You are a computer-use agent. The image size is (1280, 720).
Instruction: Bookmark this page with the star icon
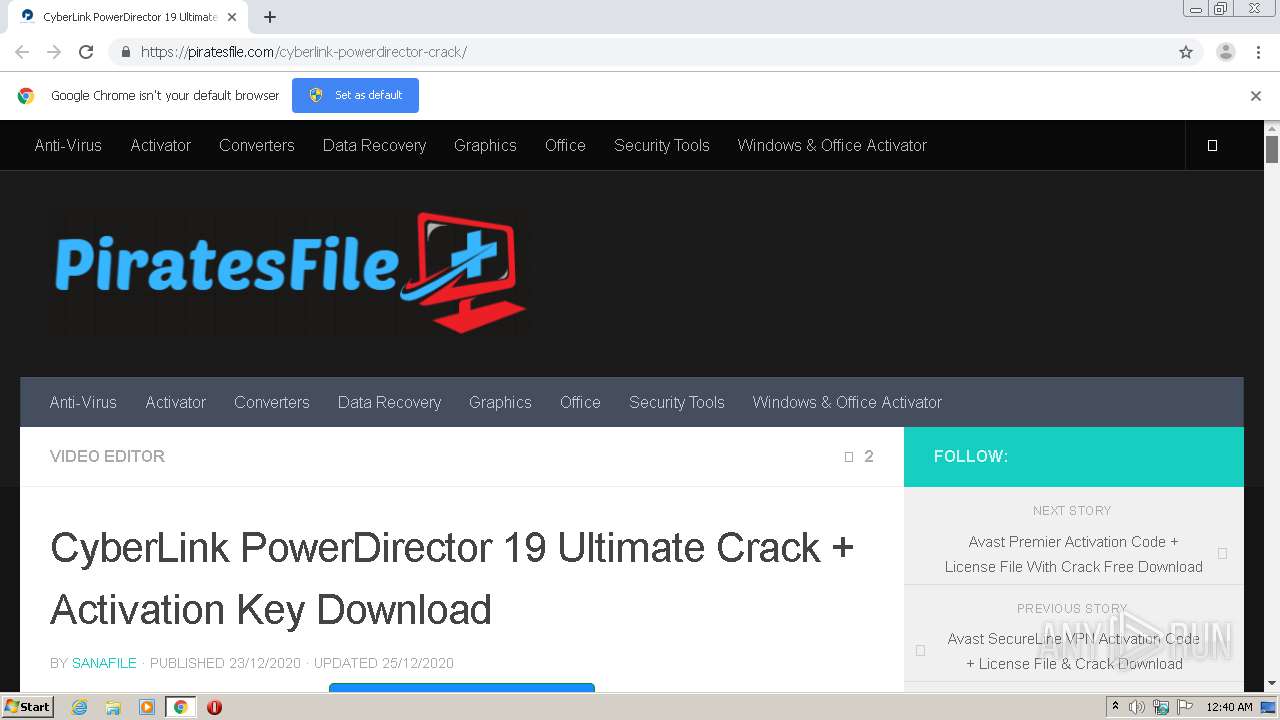point(1186,52)
